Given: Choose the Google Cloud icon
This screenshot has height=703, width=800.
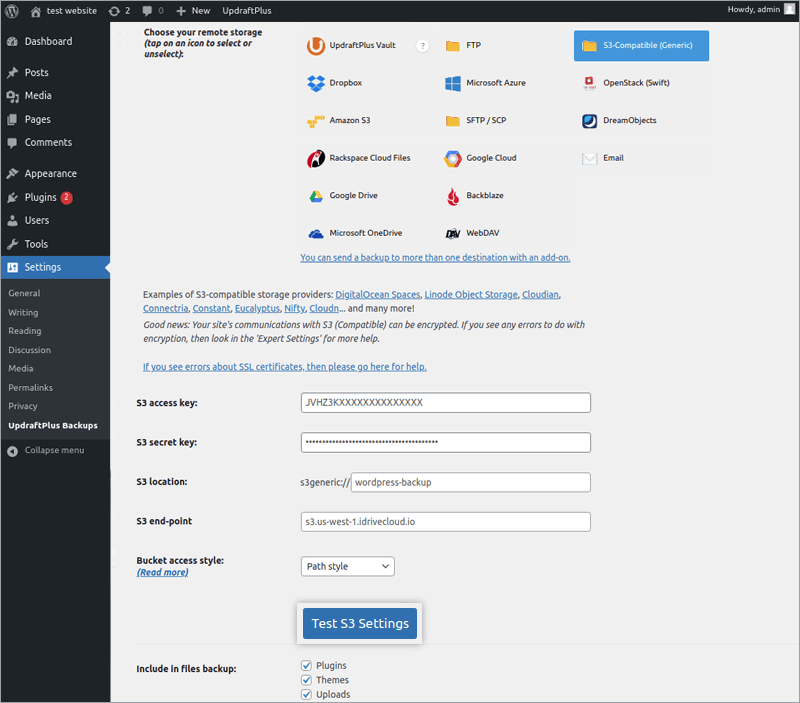Looking at the screenshot, I should click(x=453, y=159).
